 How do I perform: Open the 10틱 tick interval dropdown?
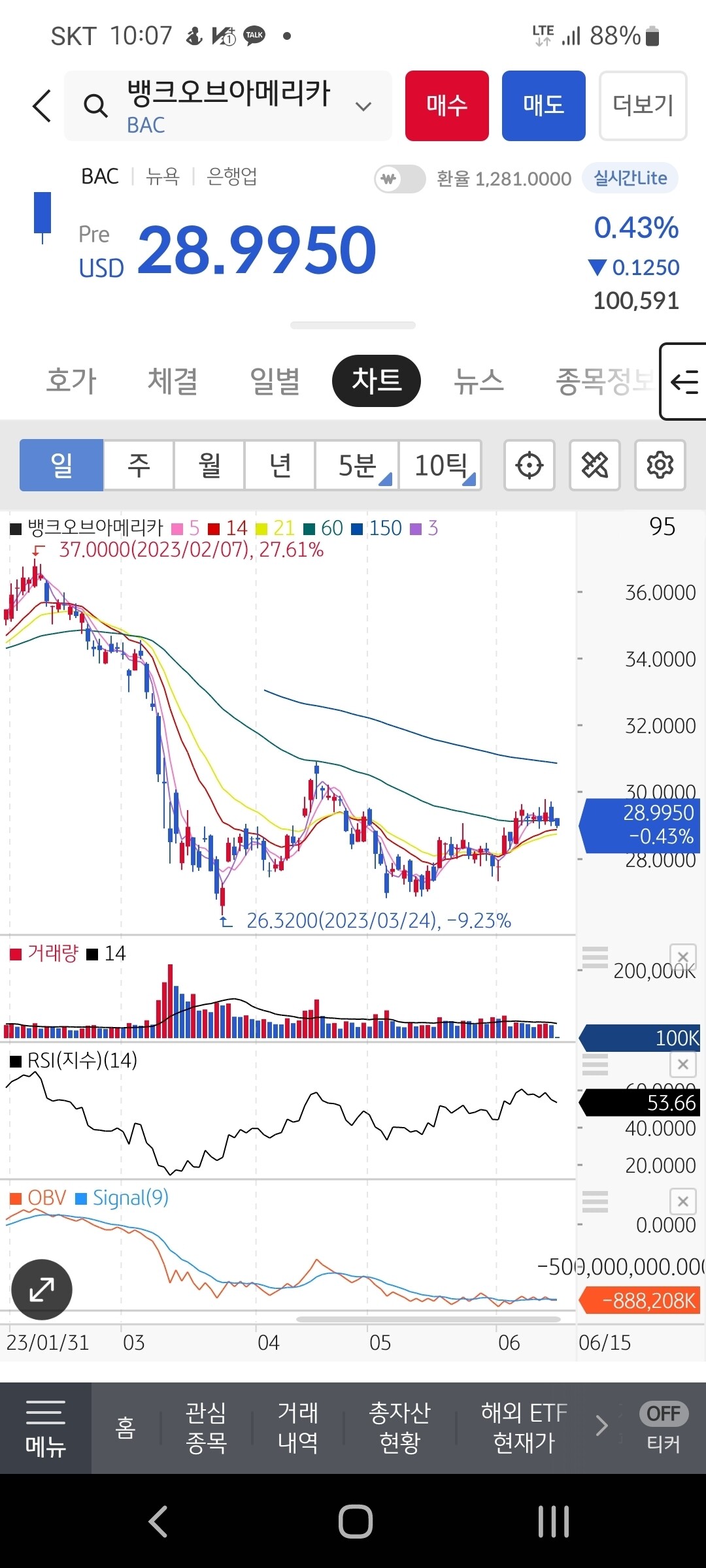point(441,465)
